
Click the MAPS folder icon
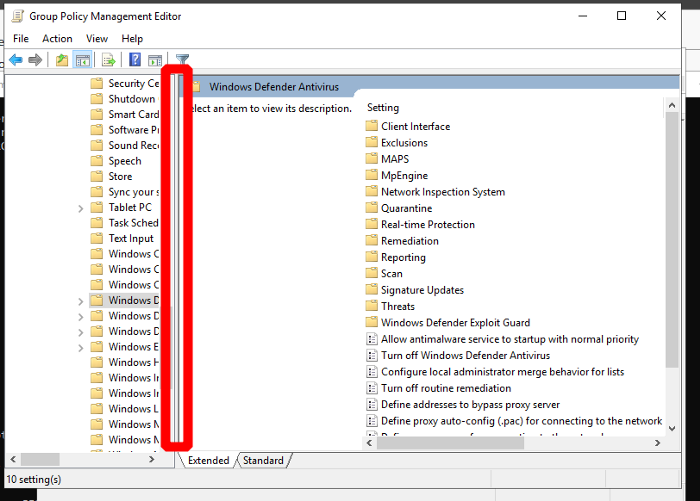pyautogui.click(x=371, y=159)
